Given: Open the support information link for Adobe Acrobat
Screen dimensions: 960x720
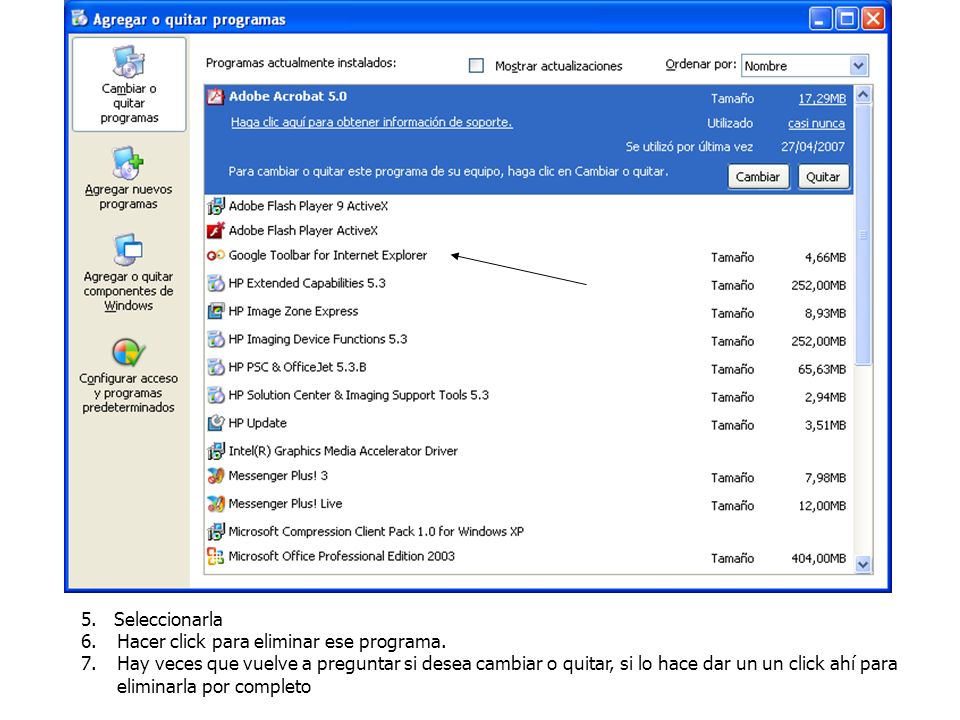Looking at the screenshot, I should tap(372, 122).
